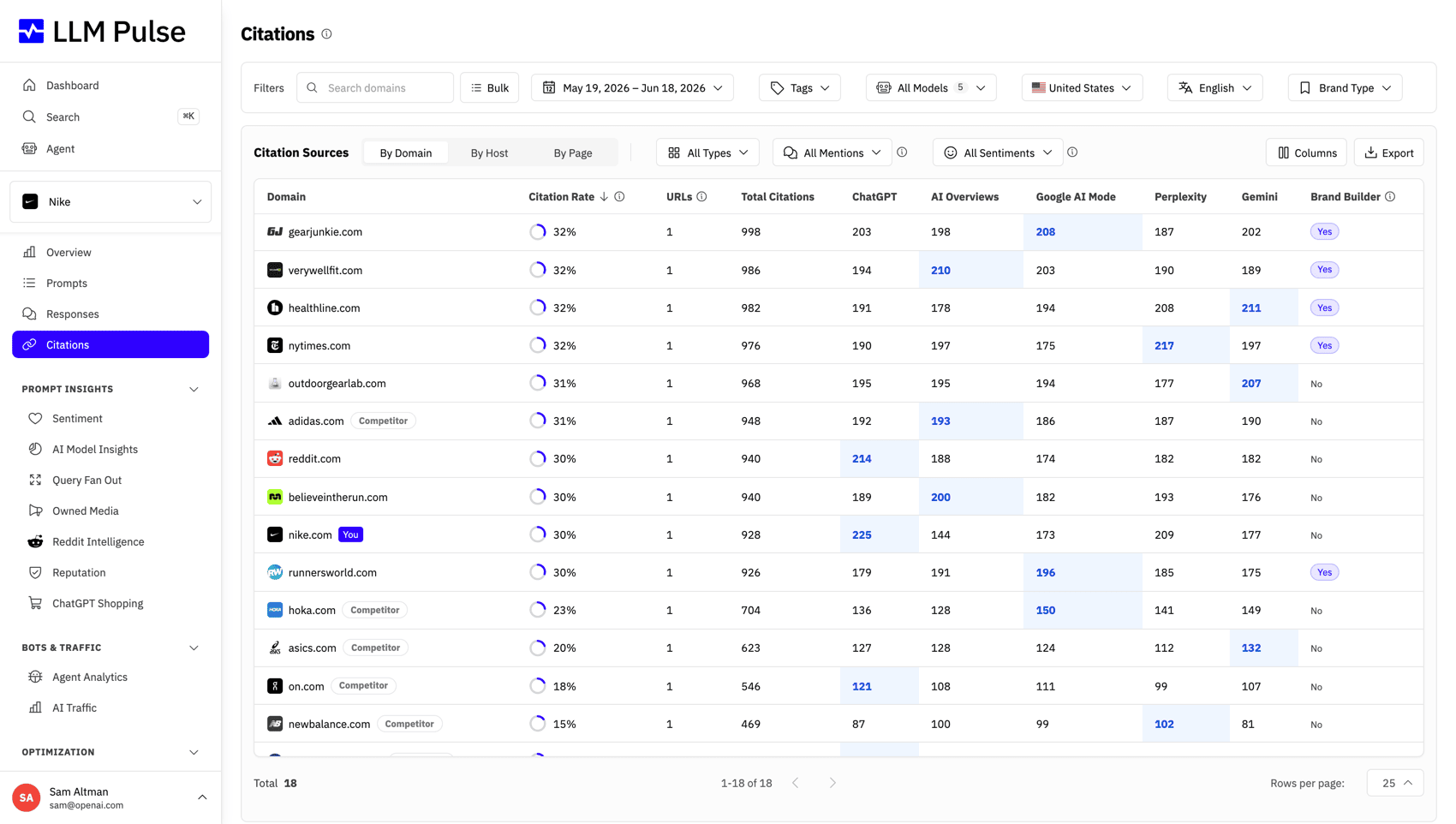
Task: Open the Brand Type dropdown
Action: [x=1345, y=88]
